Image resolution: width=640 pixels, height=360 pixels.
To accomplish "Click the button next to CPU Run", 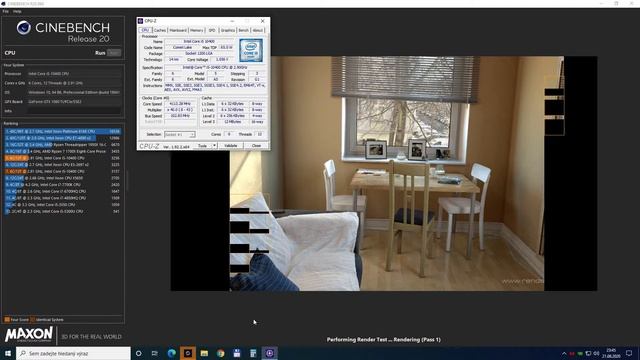I will (114, 53).
